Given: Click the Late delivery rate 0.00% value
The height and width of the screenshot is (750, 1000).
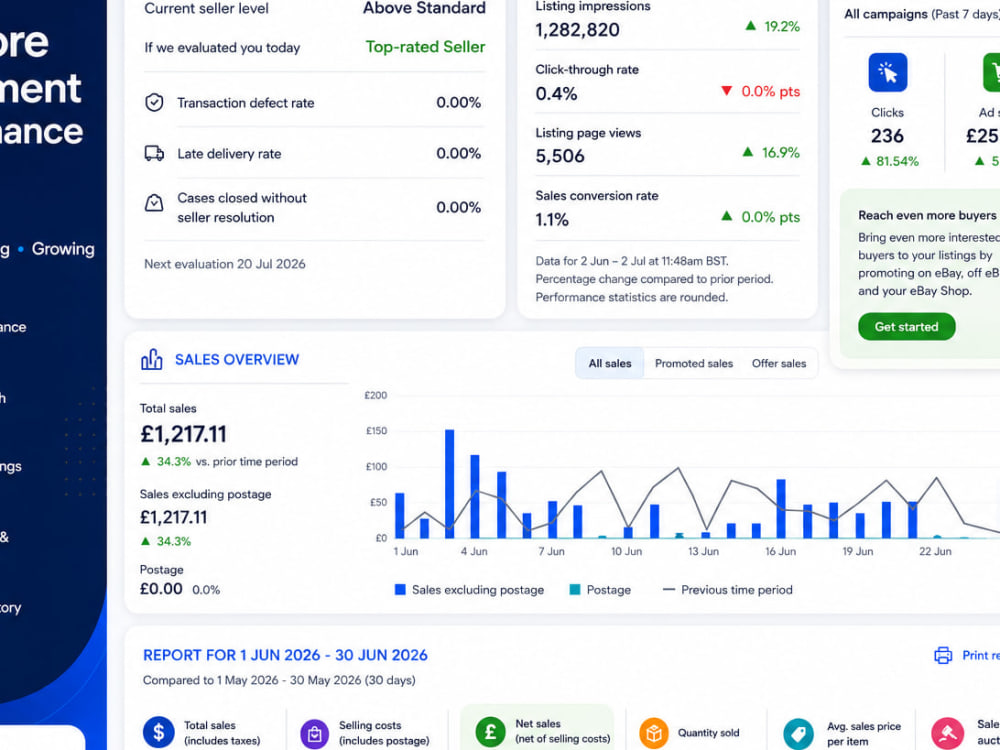Looking at the screenshot, I should [459, 154].
